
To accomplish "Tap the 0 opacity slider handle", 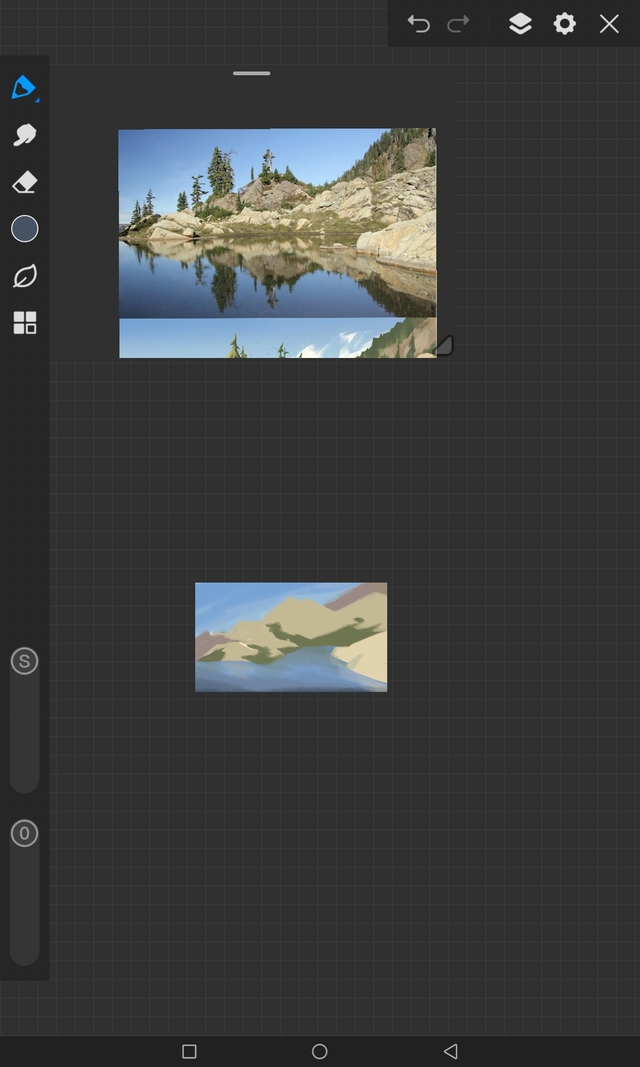I will point(24,833).
